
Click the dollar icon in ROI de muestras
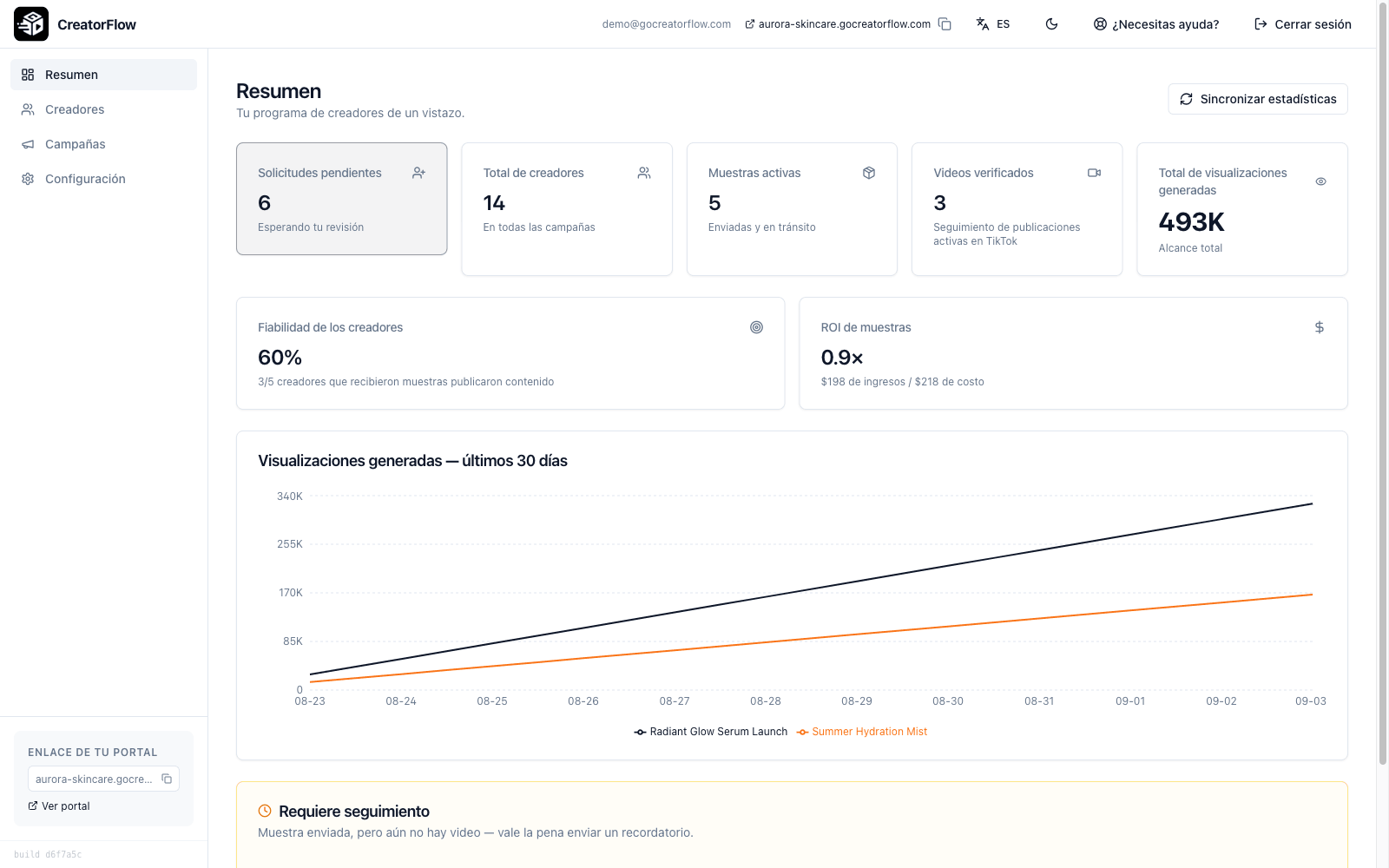click(1320, 327)
